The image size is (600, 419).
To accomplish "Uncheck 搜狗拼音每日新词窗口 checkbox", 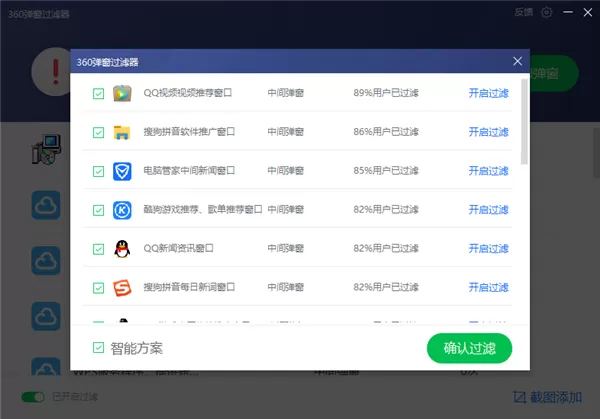I will [98, 288].
